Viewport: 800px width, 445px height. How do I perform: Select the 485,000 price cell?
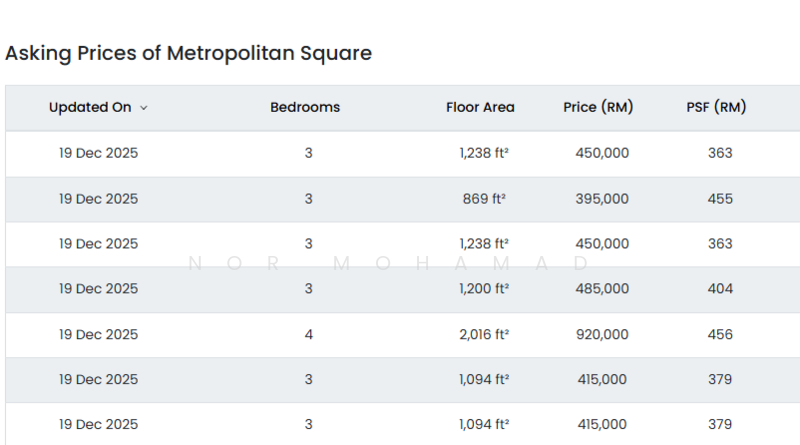coord(602,289)
